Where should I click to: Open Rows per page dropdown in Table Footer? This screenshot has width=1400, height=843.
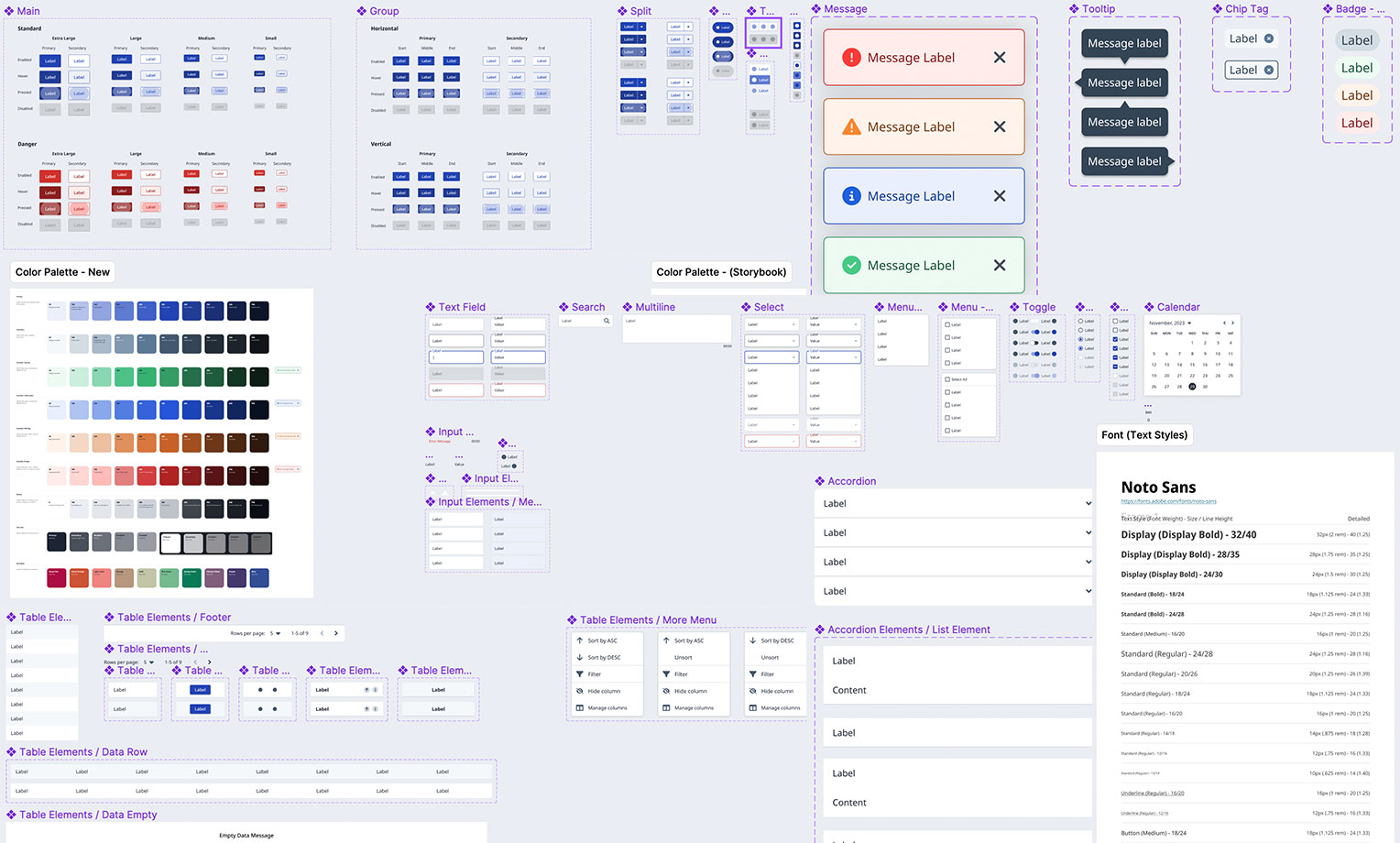(275, 633)
